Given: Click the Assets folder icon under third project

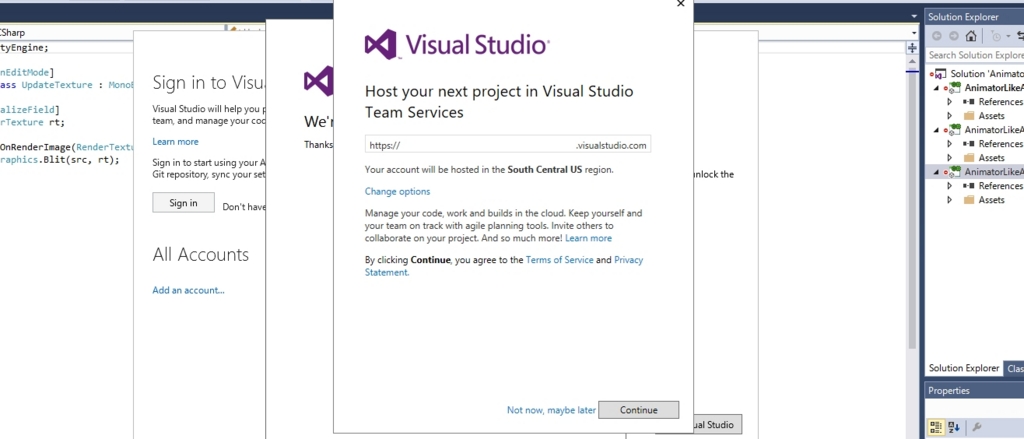Looking at the screenshot, I should pos(969,200).
